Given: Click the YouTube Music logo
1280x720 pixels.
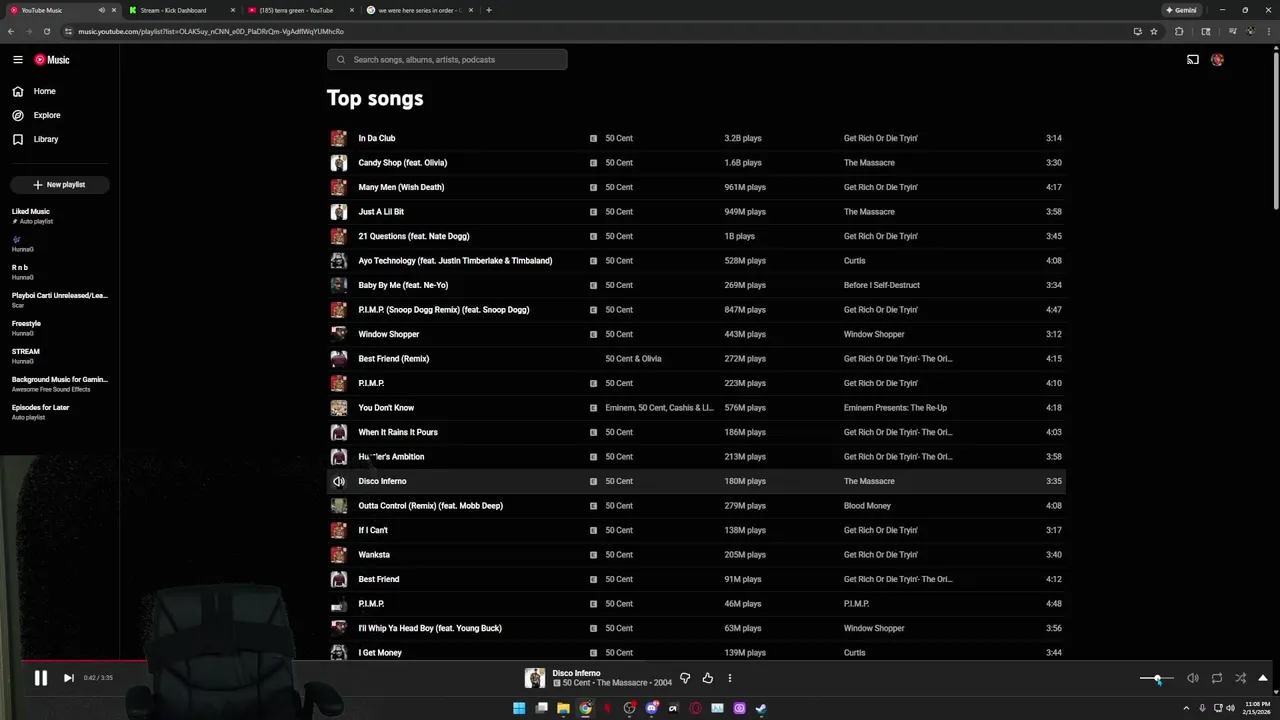Looking at the screenshot, I should 52,60.
